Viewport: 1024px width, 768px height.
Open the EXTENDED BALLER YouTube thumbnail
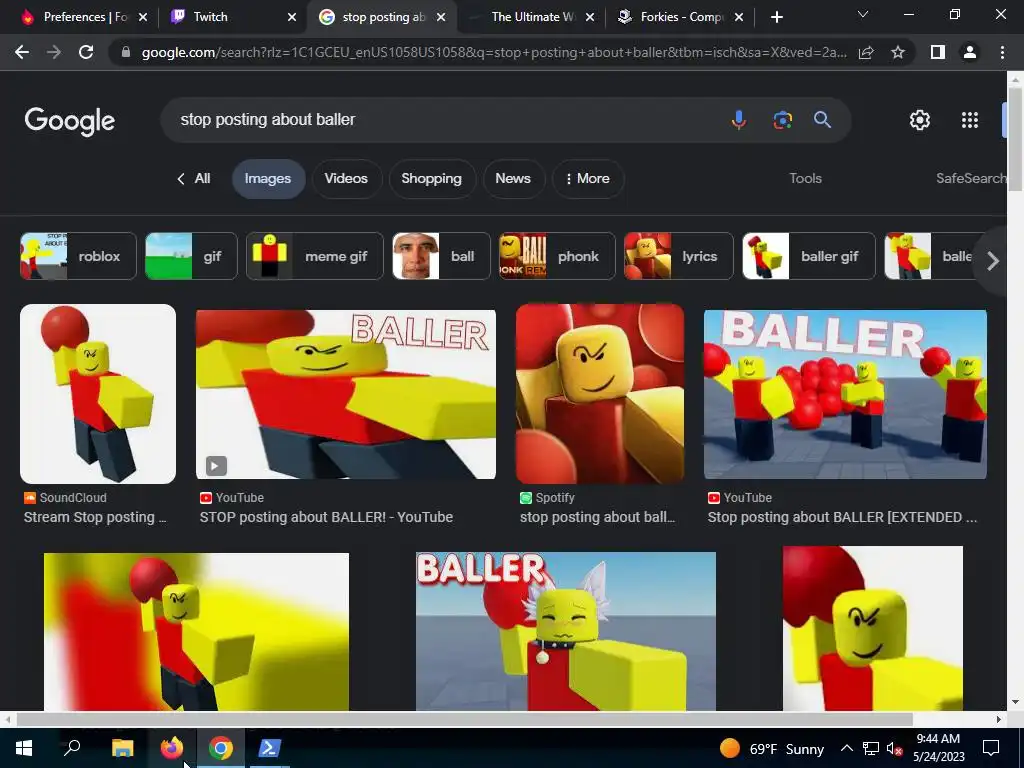point(845,394)
